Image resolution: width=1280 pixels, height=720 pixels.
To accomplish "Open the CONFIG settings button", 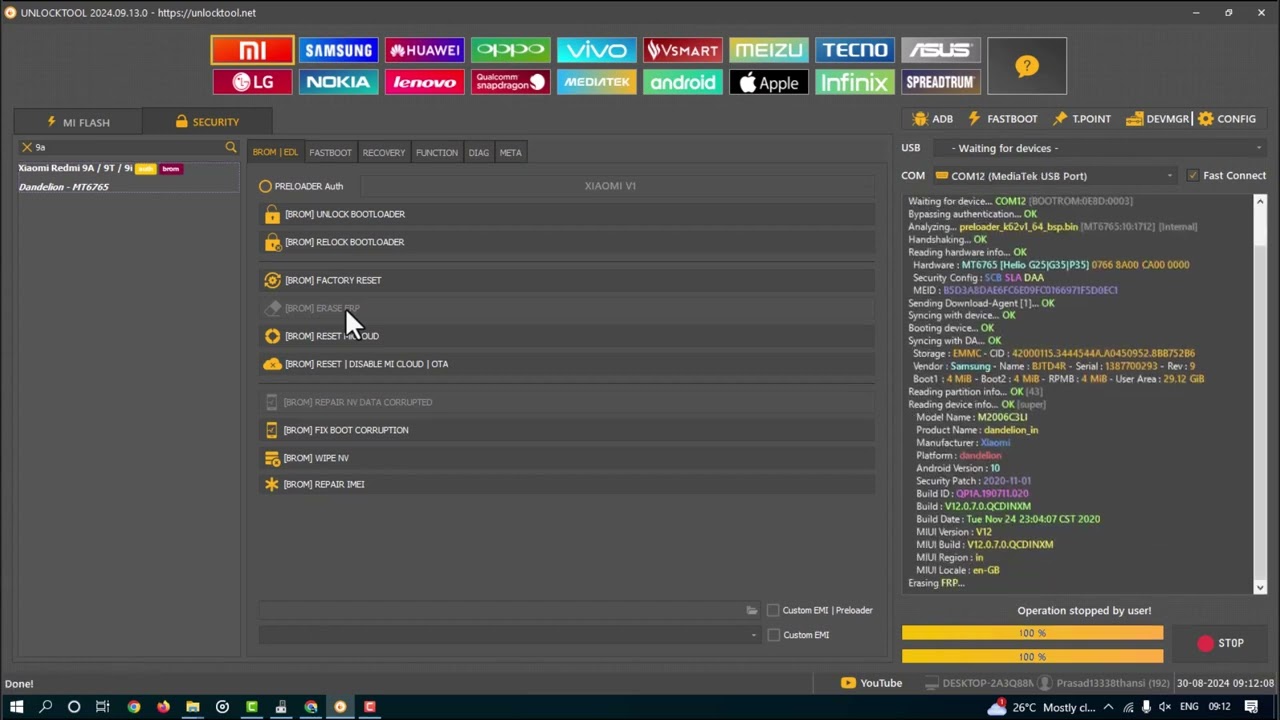I will [1227, 119].
